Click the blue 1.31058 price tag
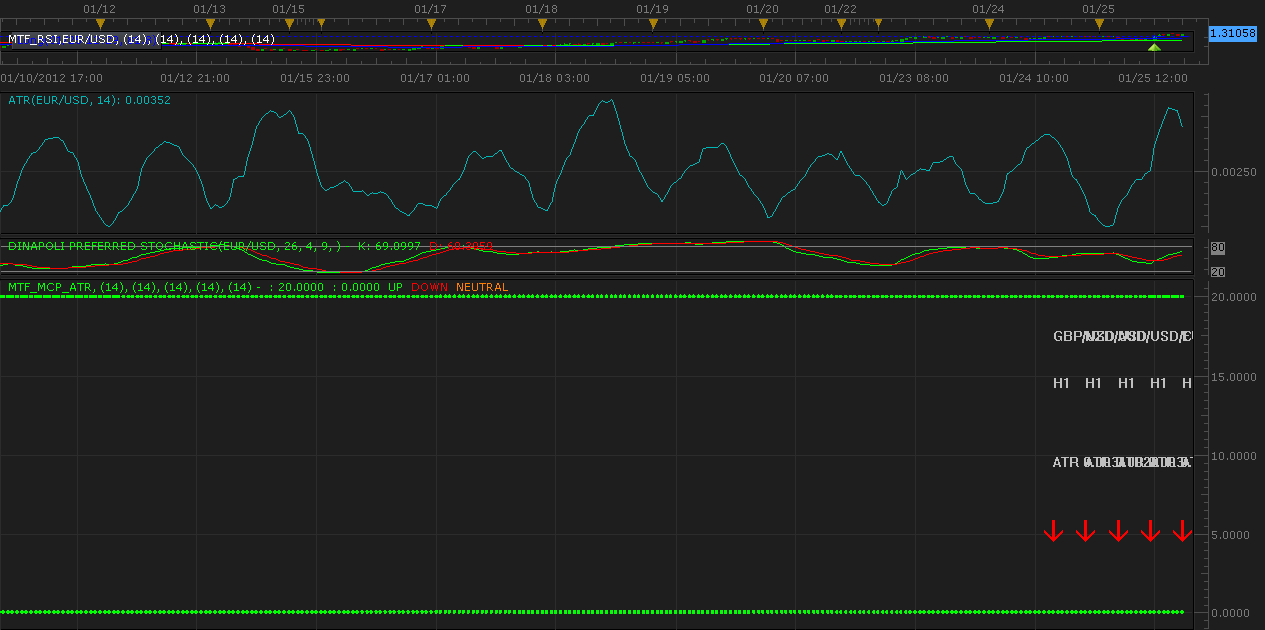This screenshot has height=630, width=1265. (x=1232, y=33)
